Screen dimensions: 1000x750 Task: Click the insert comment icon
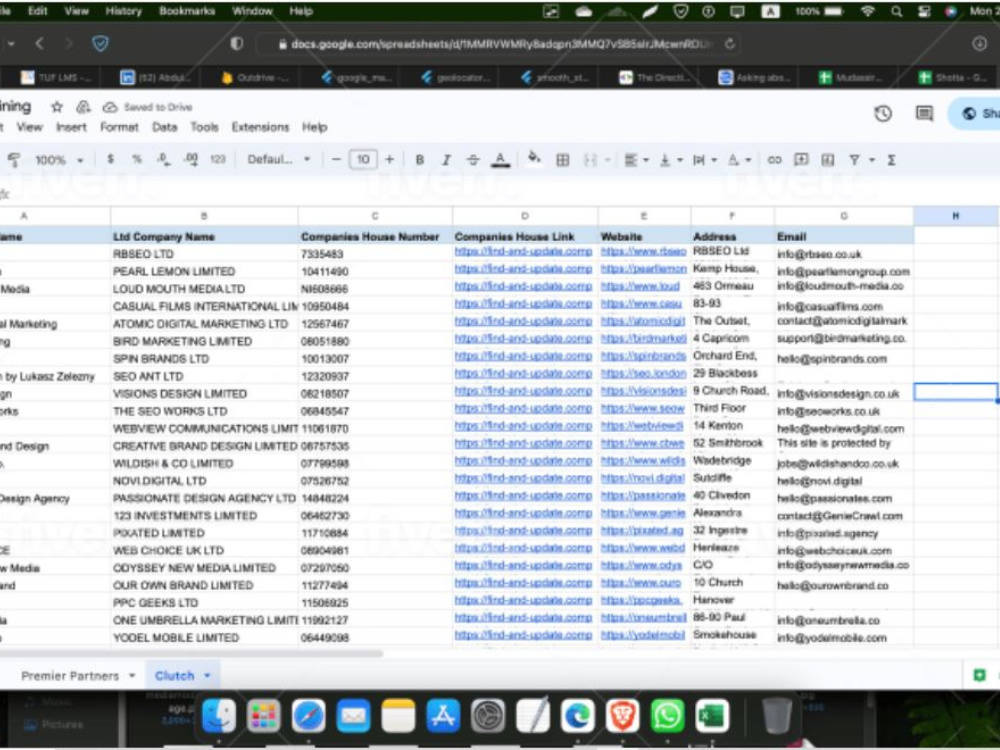(x=801, y=159)
